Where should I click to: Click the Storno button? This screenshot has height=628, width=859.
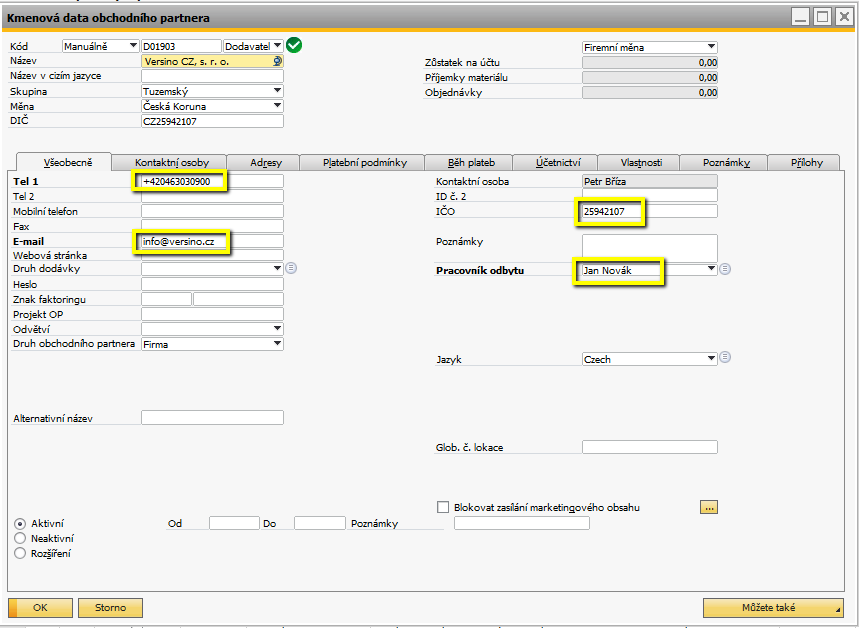point(110,607)
